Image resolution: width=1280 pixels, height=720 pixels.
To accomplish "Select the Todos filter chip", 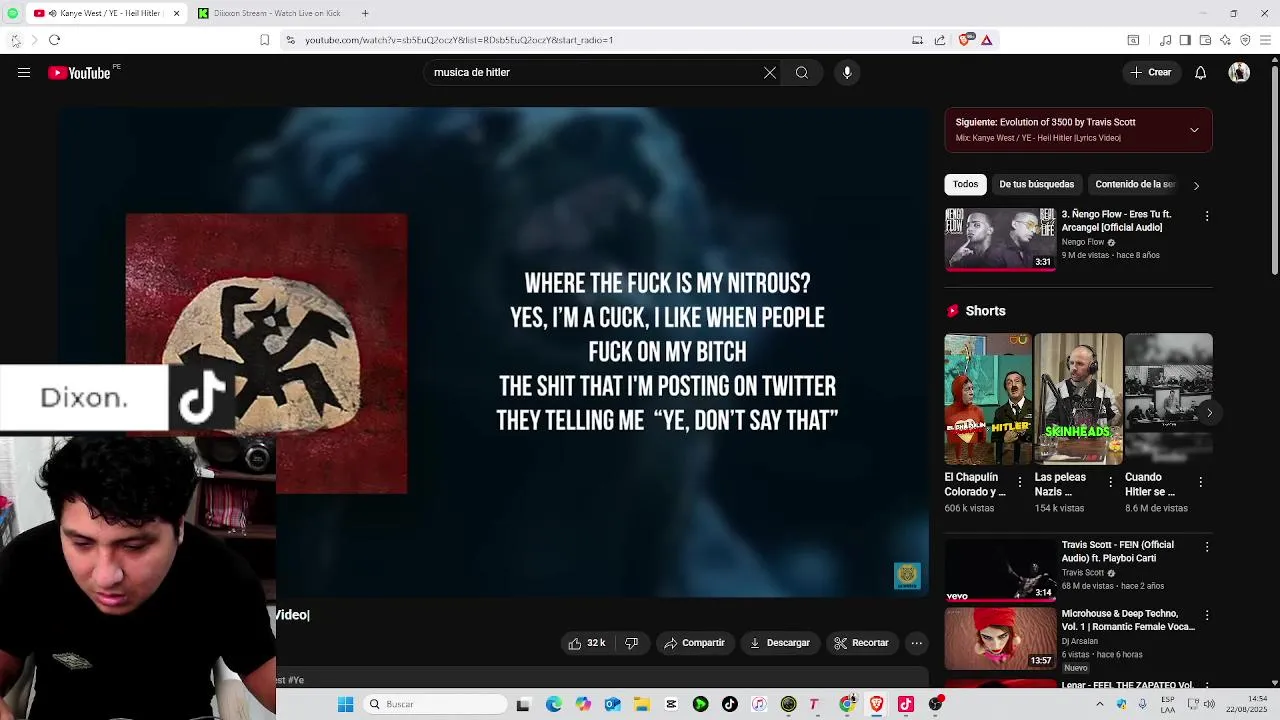I will point(965,184).
